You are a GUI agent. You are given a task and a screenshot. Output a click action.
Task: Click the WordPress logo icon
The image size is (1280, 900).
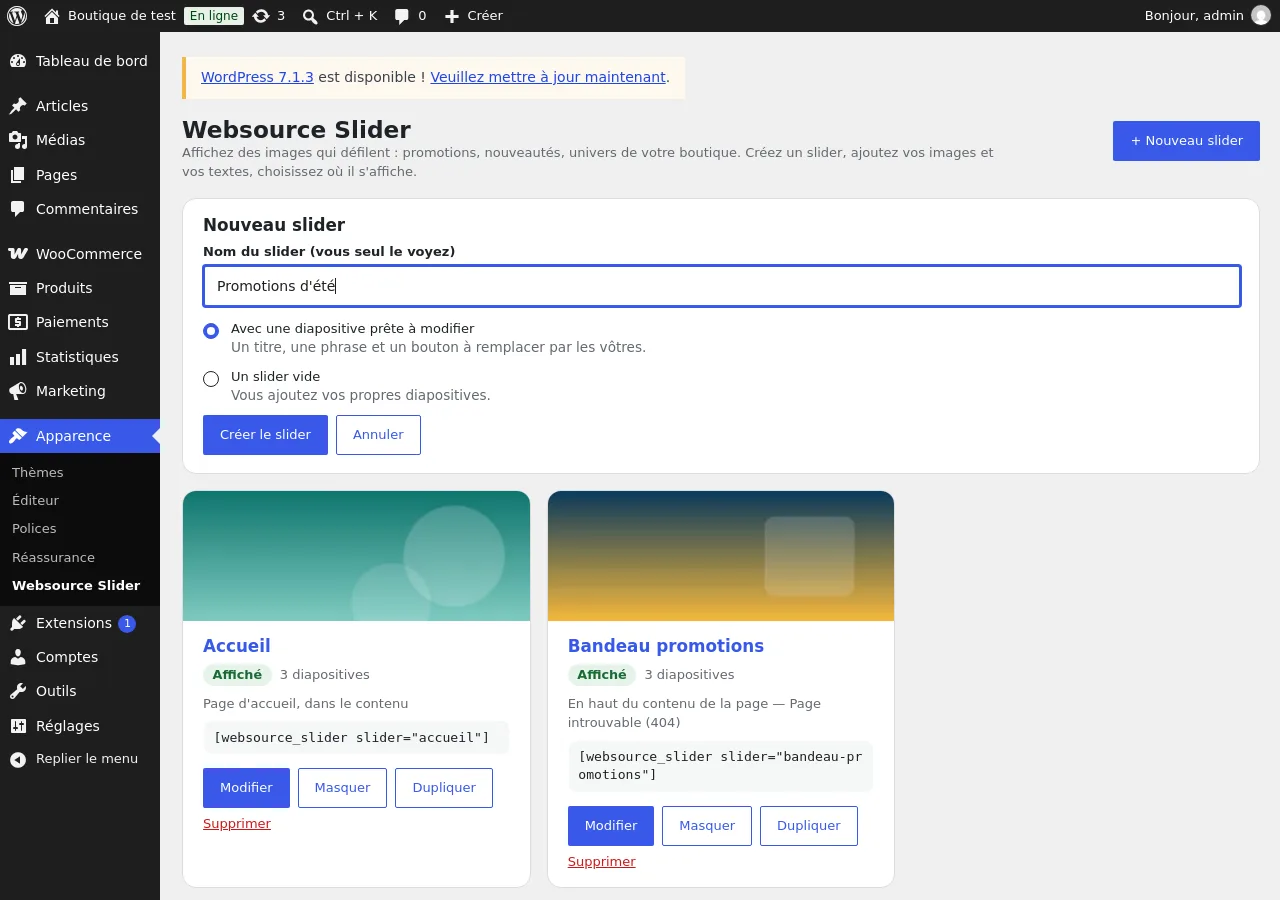pyautogui.click(x=17, y=16)
